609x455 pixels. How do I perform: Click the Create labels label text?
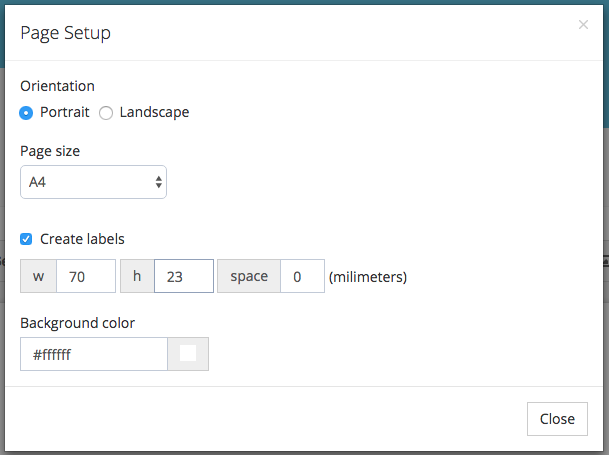click(x=82, y=239)
